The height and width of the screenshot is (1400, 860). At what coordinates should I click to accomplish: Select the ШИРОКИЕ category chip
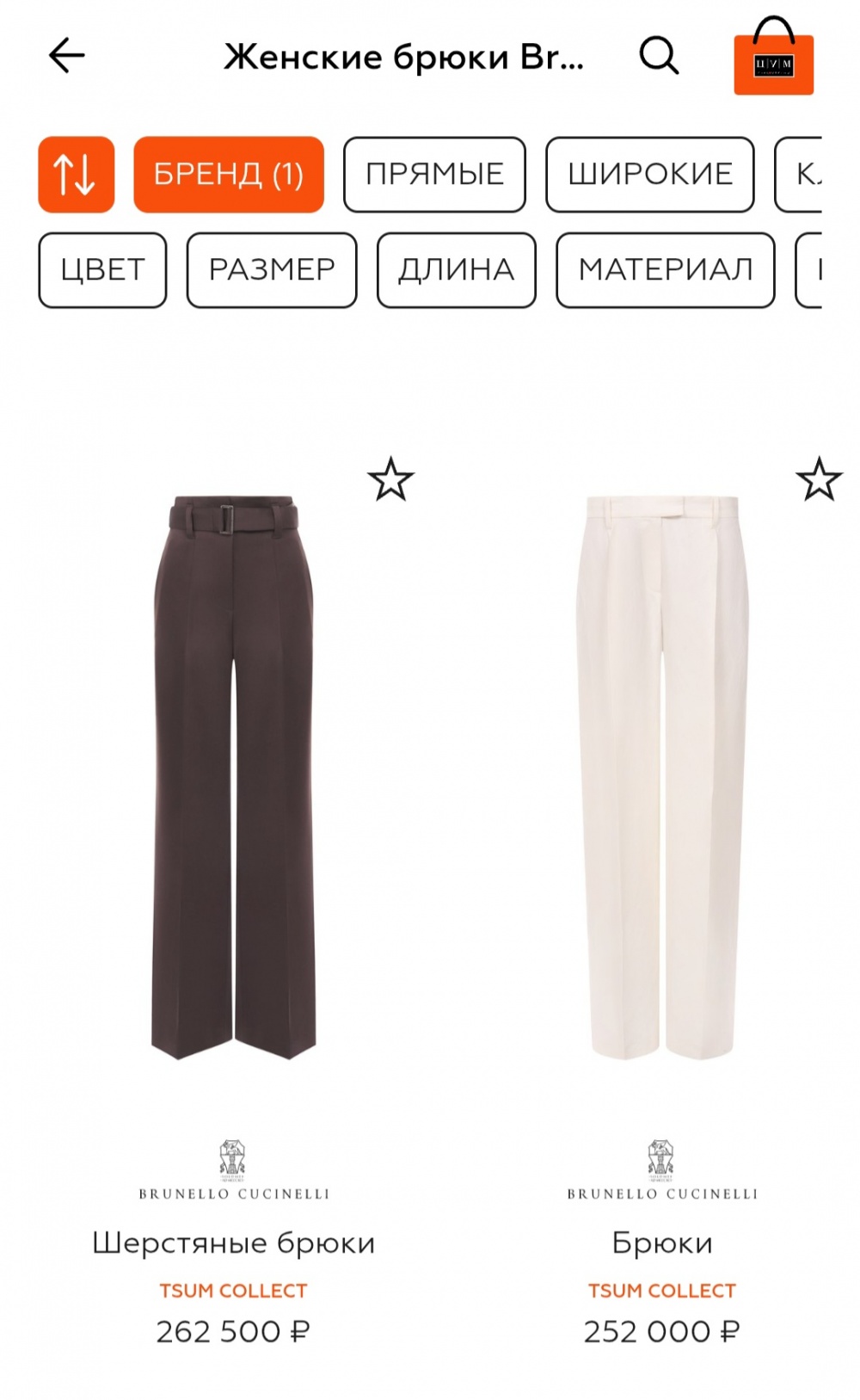point(650,175)
